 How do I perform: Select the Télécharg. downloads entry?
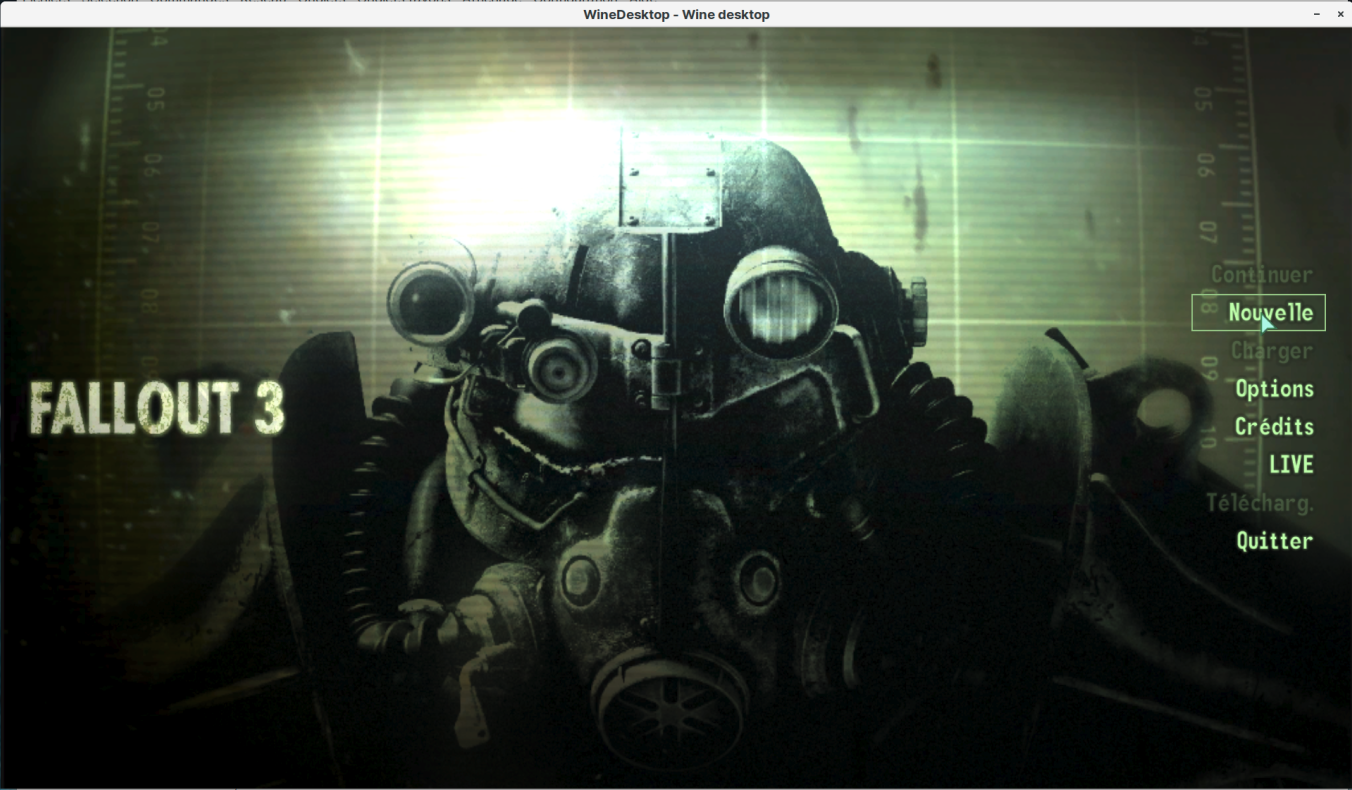click(x=1259, y=503)
